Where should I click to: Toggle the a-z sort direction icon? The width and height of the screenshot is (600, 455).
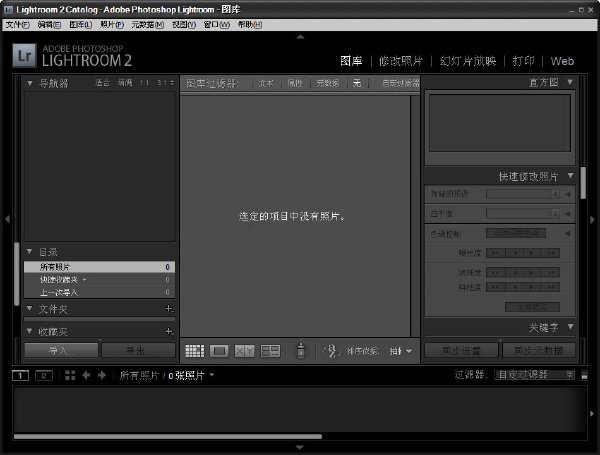331,351
